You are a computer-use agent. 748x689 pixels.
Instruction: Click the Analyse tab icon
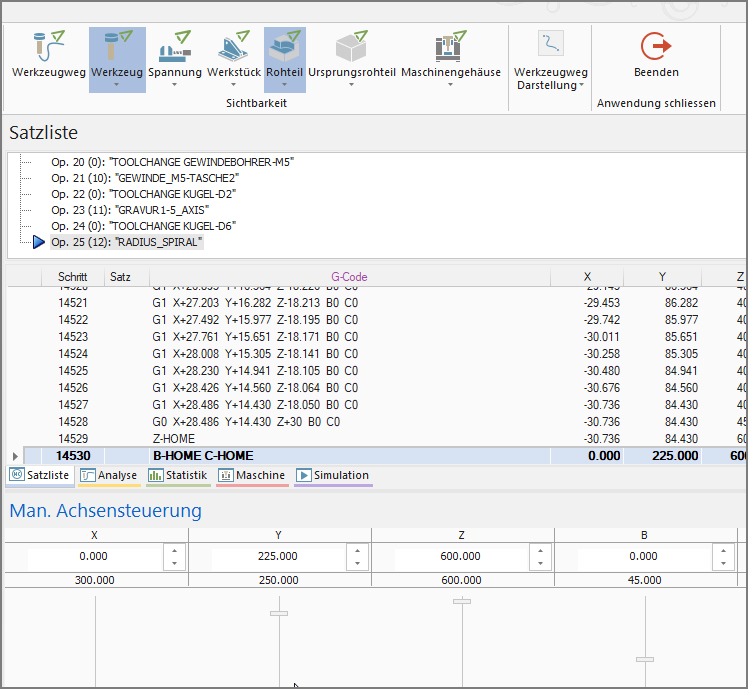[88, 475]
